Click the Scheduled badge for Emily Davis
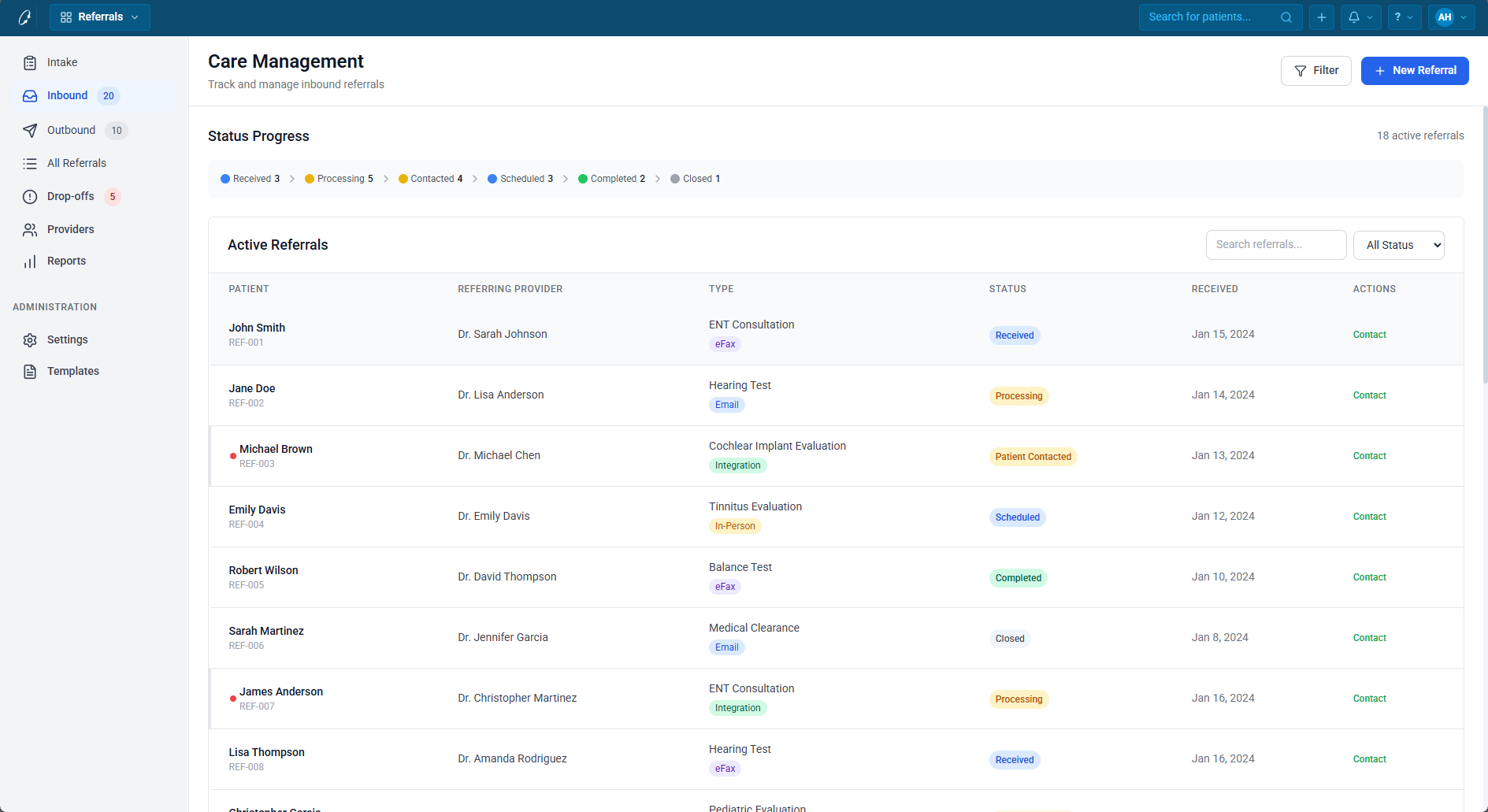The height and width of the screenshot is (812, 1488). point(1017,517)
